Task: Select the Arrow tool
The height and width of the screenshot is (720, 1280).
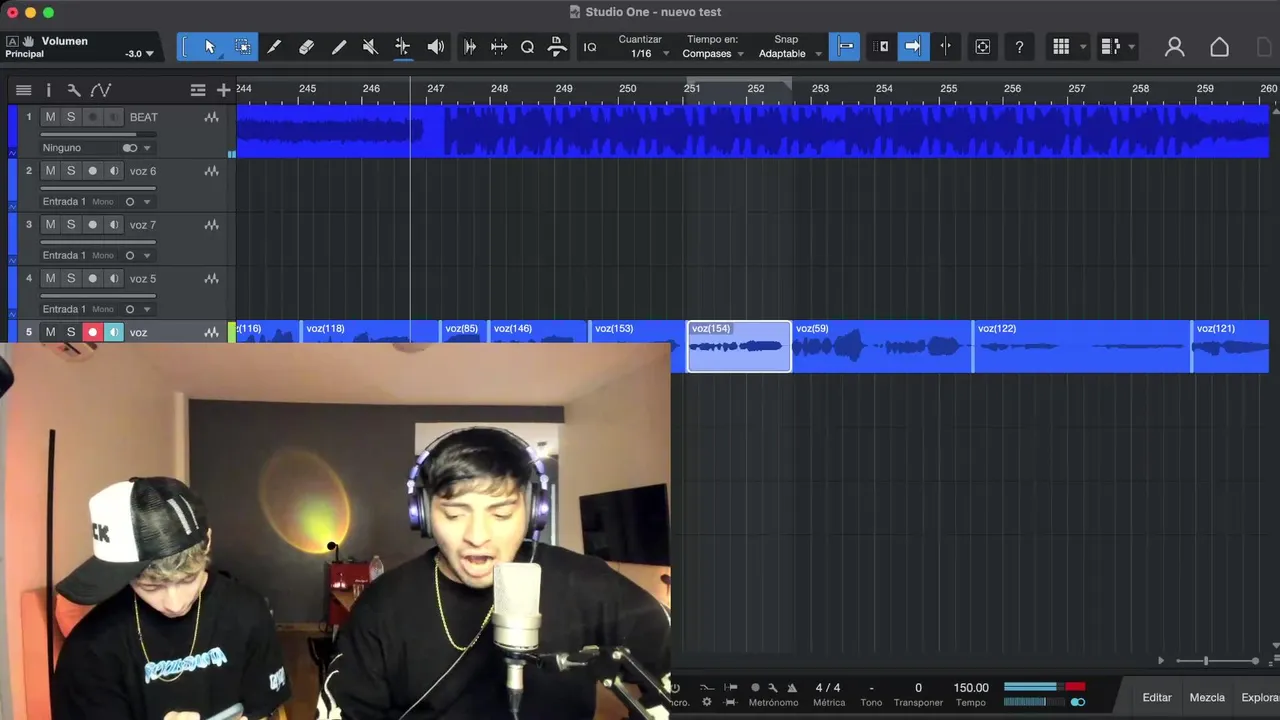Action: pyautogui.click(x=210, y=47)
